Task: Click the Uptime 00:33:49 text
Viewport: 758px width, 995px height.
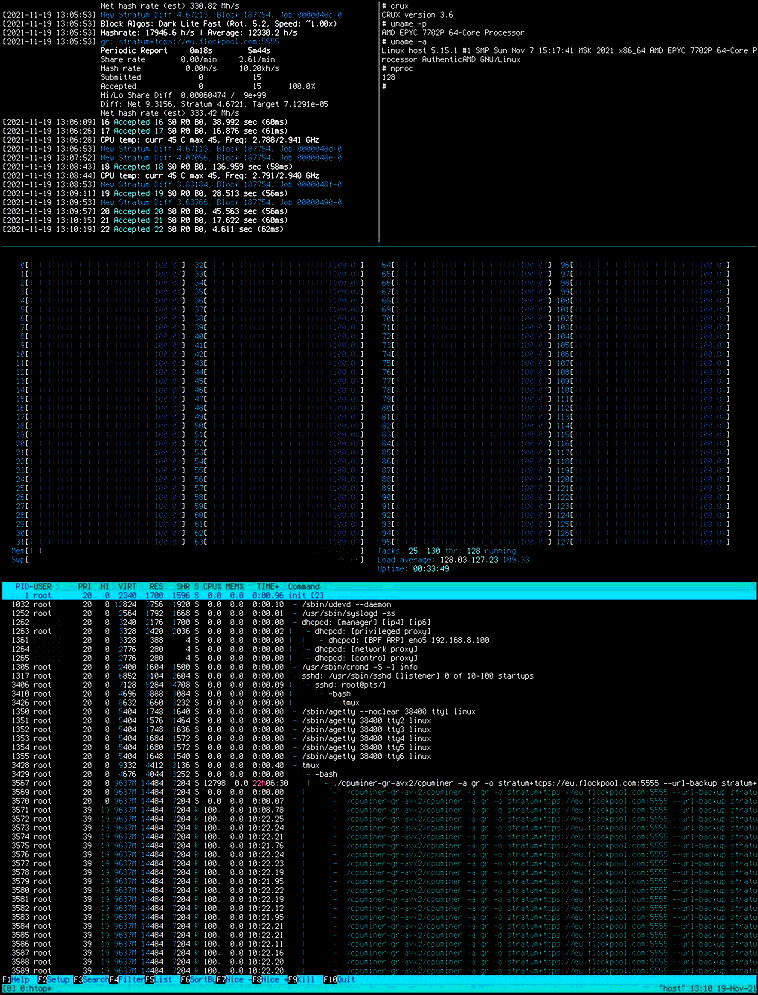Action: click(414, 569)
